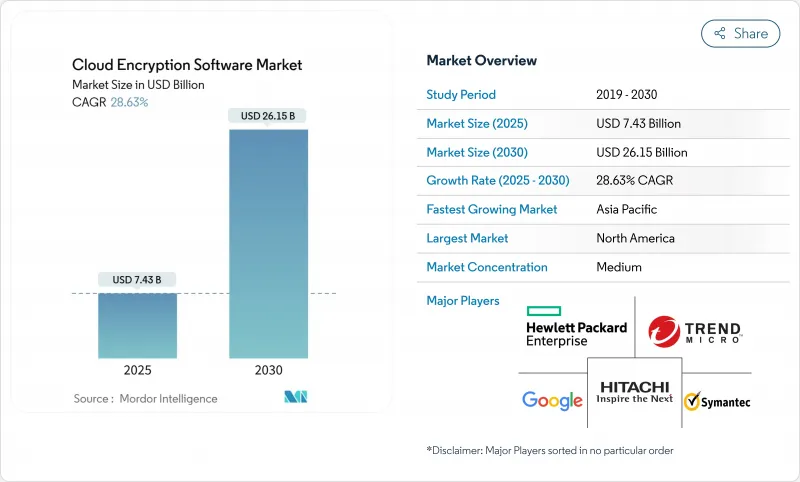Viewport: 800px width, 482px height.
Task: Click the green HPE rectangle emblem
Action: pos(543,311)
